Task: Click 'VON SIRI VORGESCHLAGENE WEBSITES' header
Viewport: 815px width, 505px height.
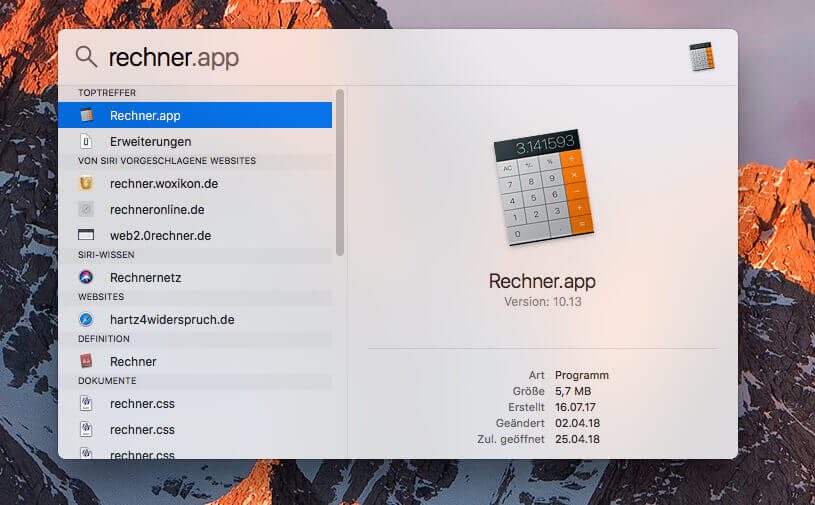Action: pyautogui.click(x=167, y=161)
